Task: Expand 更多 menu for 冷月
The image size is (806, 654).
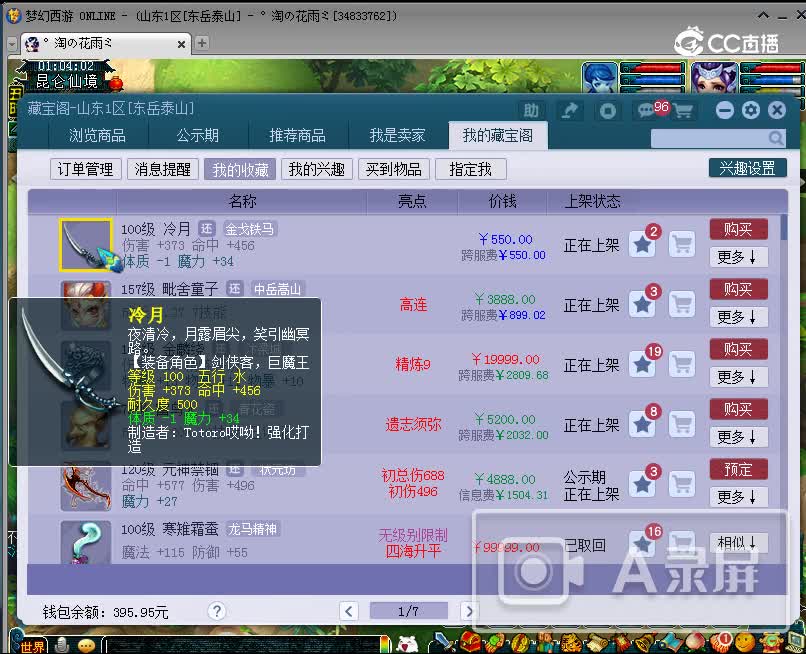Action: coord(738,257)
